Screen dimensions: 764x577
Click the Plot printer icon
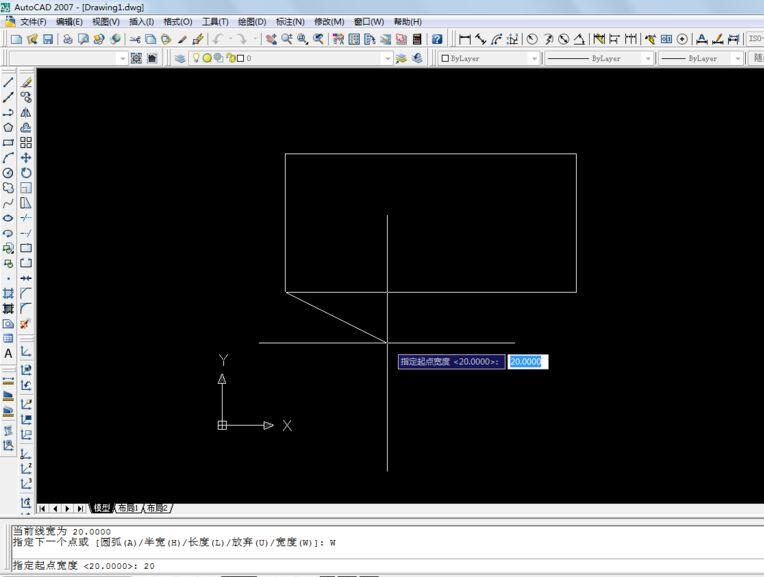[68, 39]
